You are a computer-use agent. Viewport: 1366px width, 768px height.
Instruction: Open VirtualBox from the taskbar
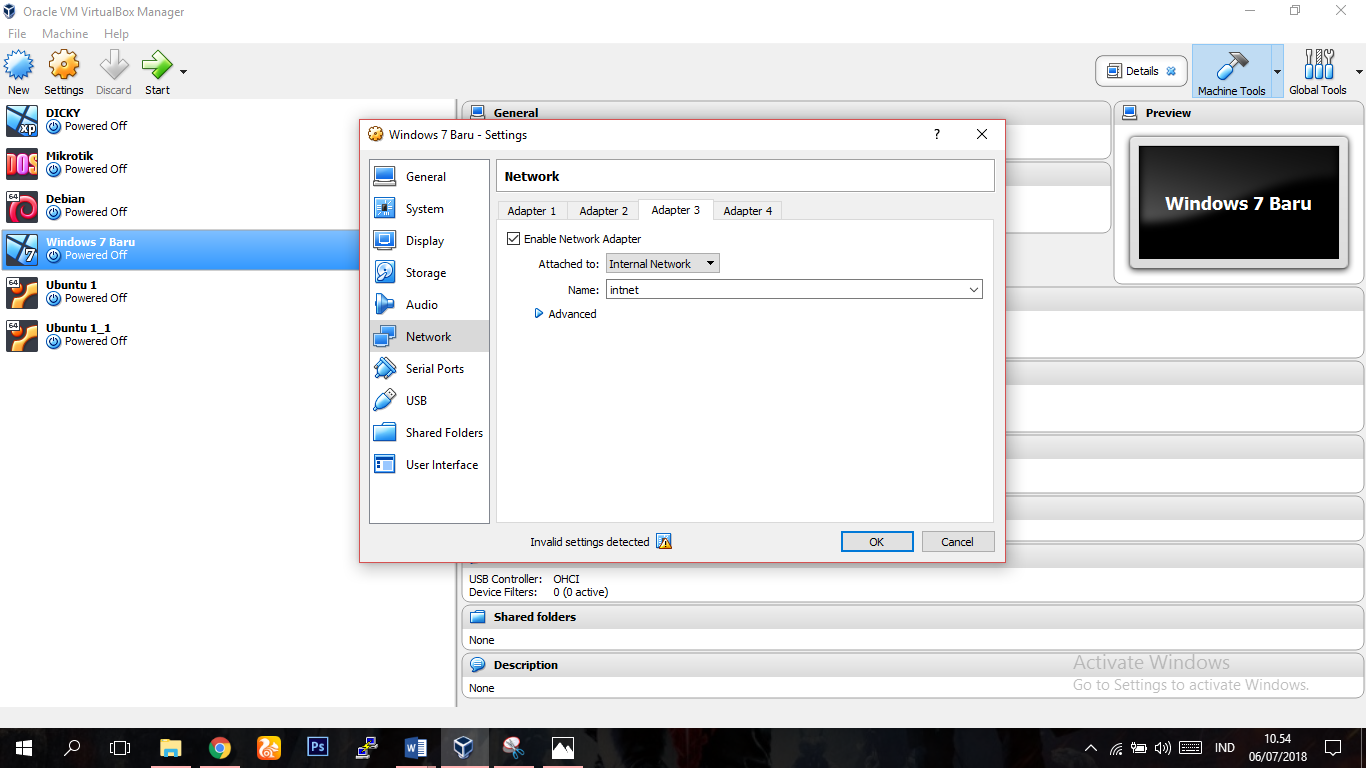pos(464,747)
